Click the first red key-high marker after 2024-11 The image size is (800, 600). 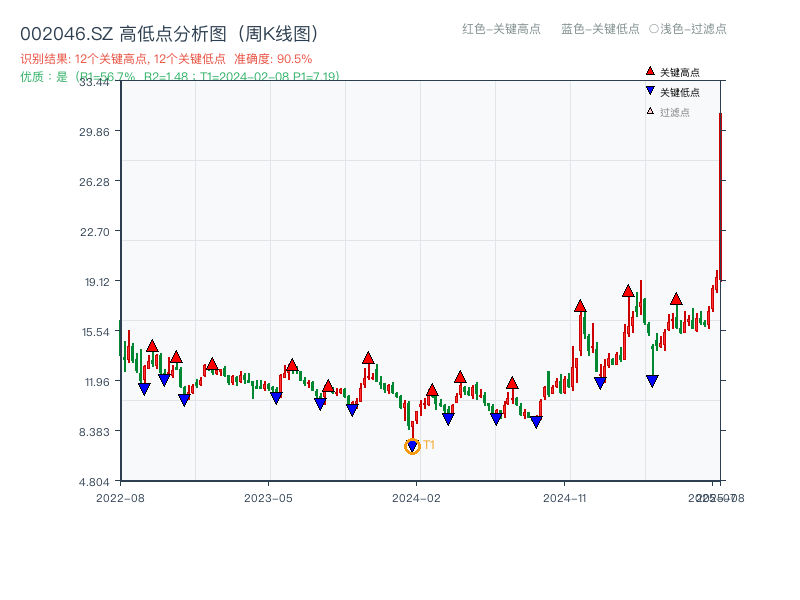coord(580,306)
